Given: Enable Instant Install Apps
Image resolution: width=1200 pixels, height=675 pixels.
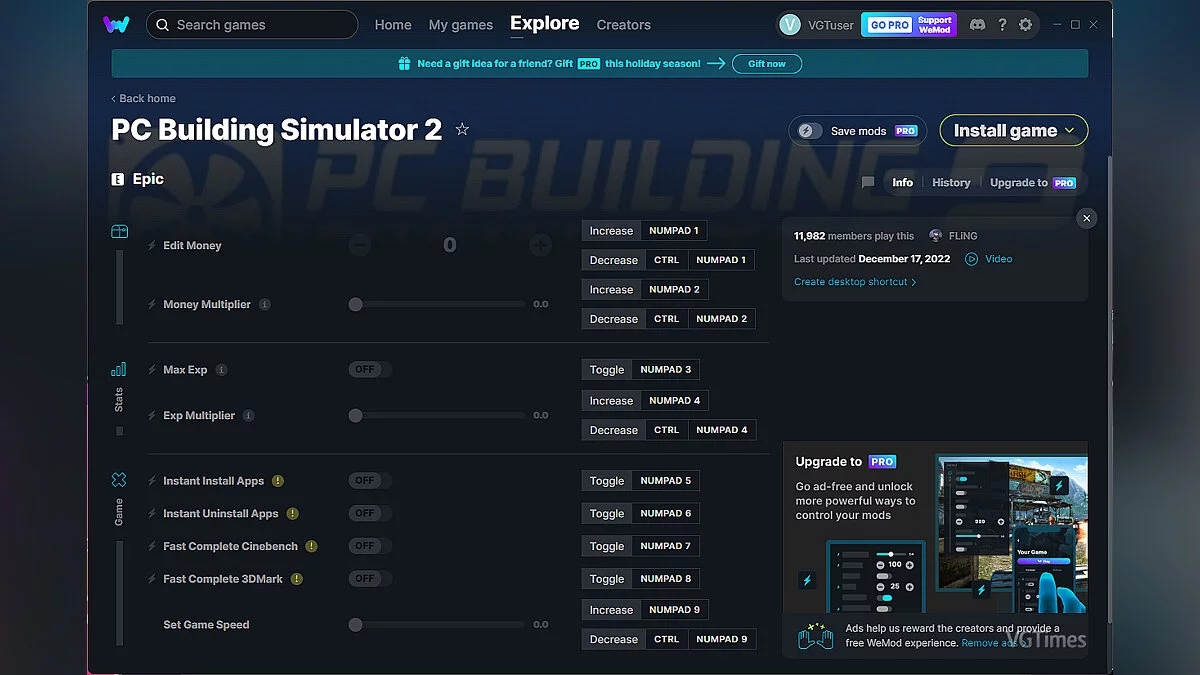Looking at the screenshot, I should pyautogui.click(x=369, y=480).
